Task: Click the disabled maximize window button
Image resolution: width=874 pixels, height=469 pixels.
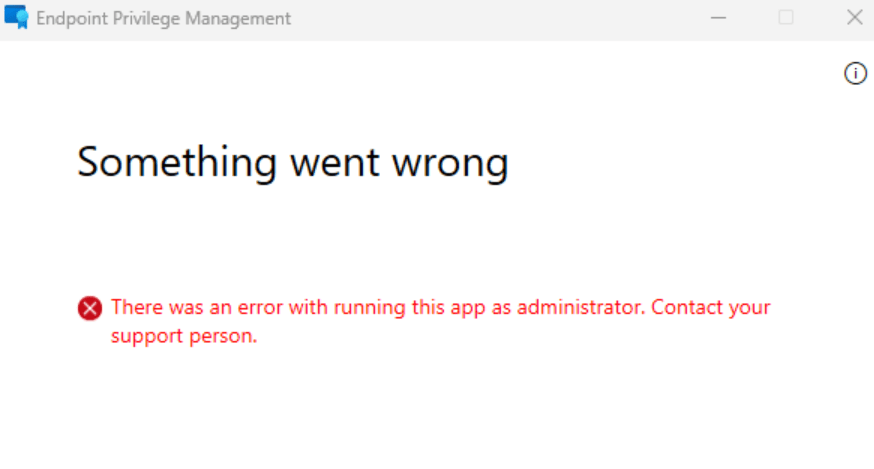Action: 786,18
